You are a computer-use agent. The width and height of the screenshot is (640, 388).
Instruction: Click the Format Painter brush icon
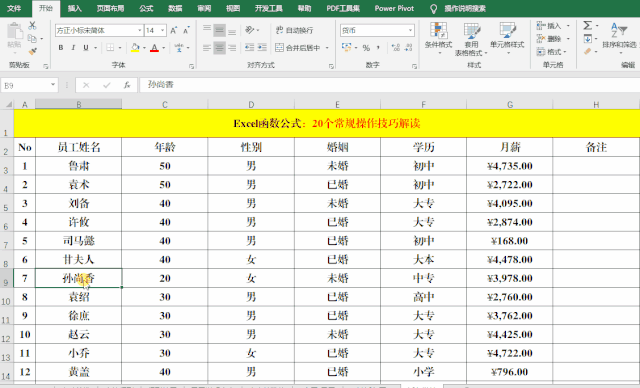click(32, 51)
